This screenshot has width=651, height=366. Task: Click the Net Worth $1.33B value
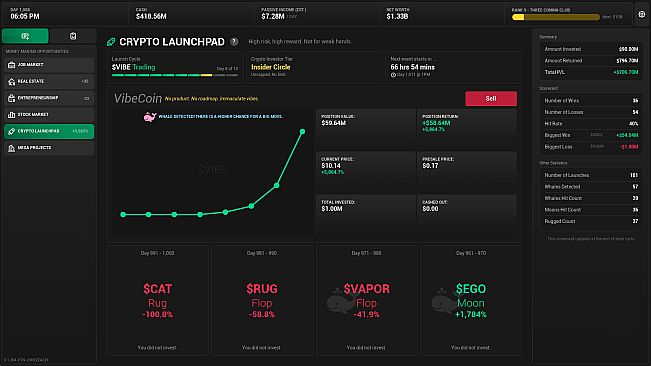click(x=397, y=17)
